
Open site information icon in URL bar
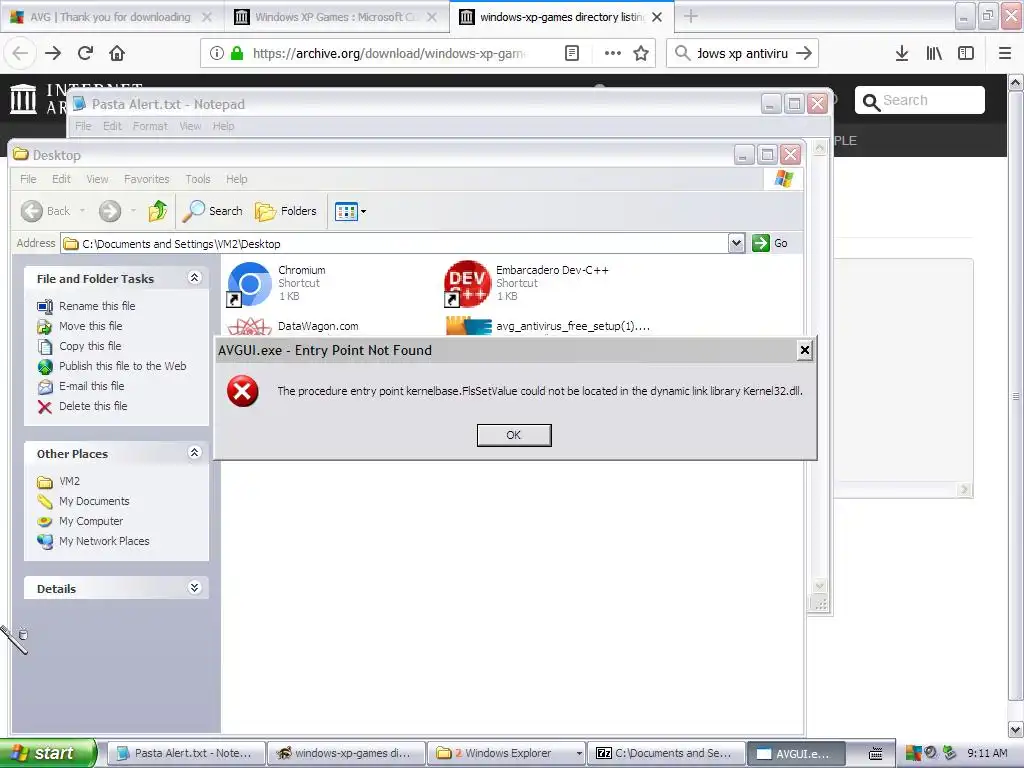pyautogui.click(x=217, y=53)
